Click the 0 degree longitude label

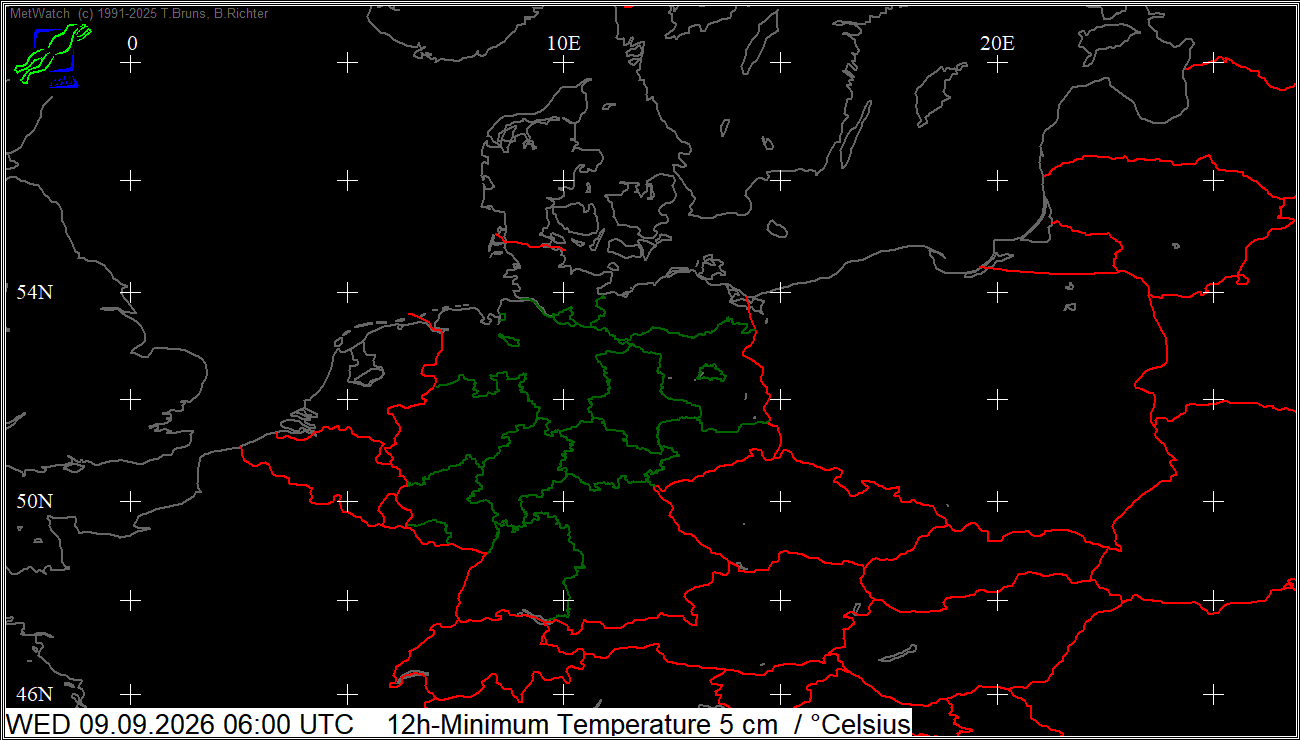click(x=132, y=43)
